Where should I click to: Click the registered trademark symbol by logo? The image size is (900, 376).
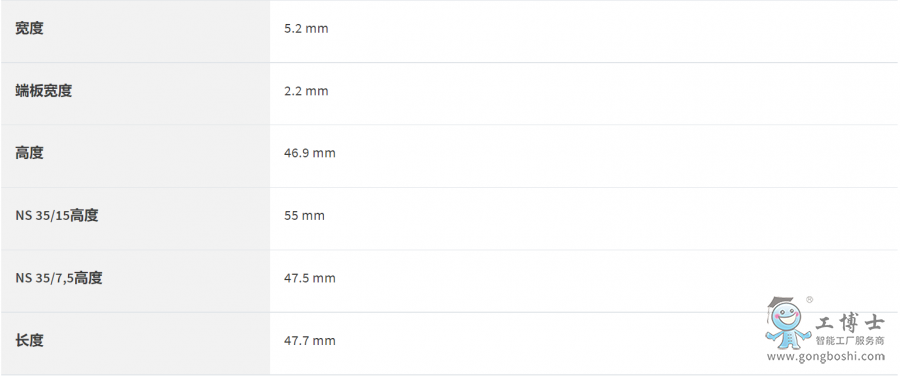point(809,300)
